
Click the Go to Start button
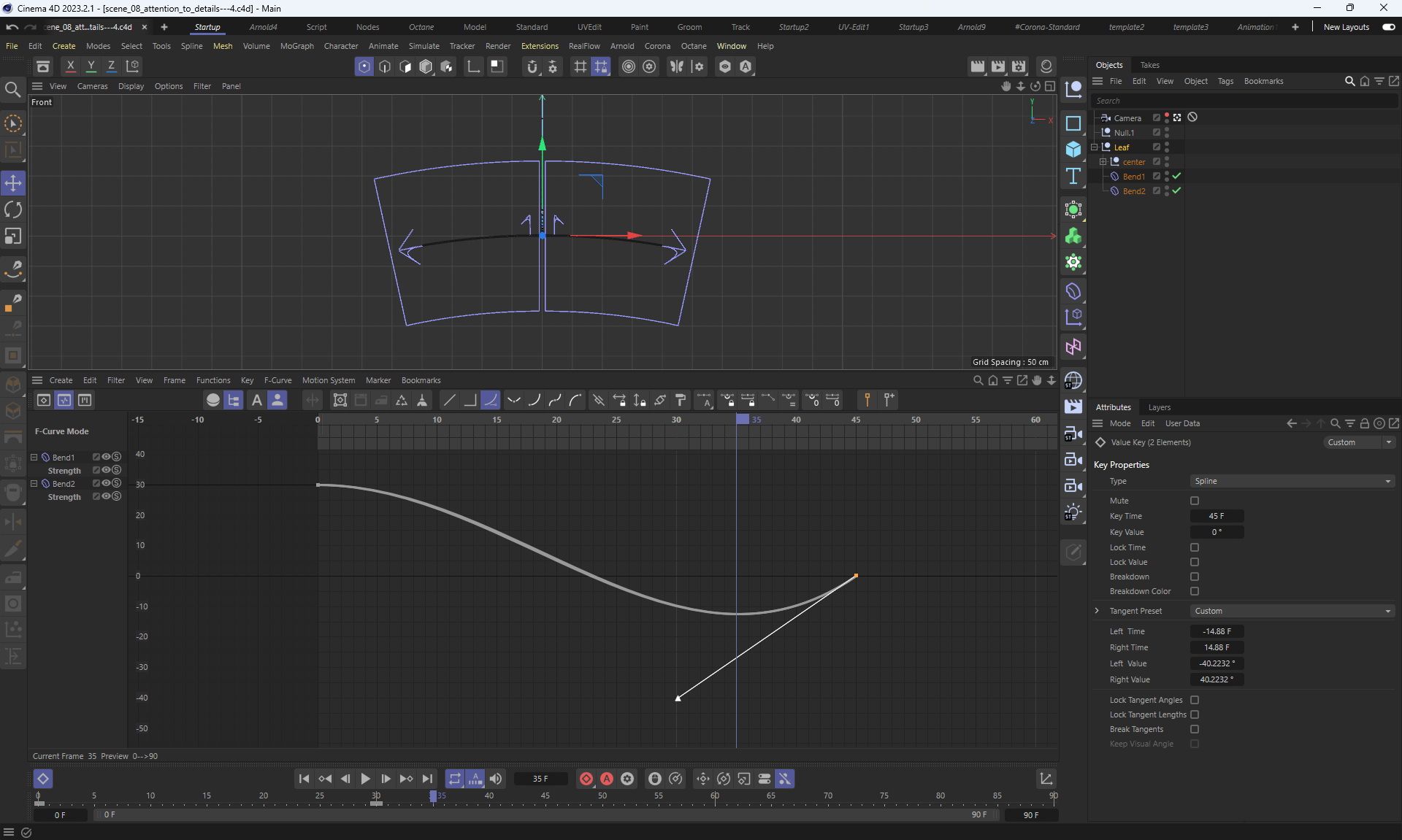pyautogui.click(x=304, y=779)
